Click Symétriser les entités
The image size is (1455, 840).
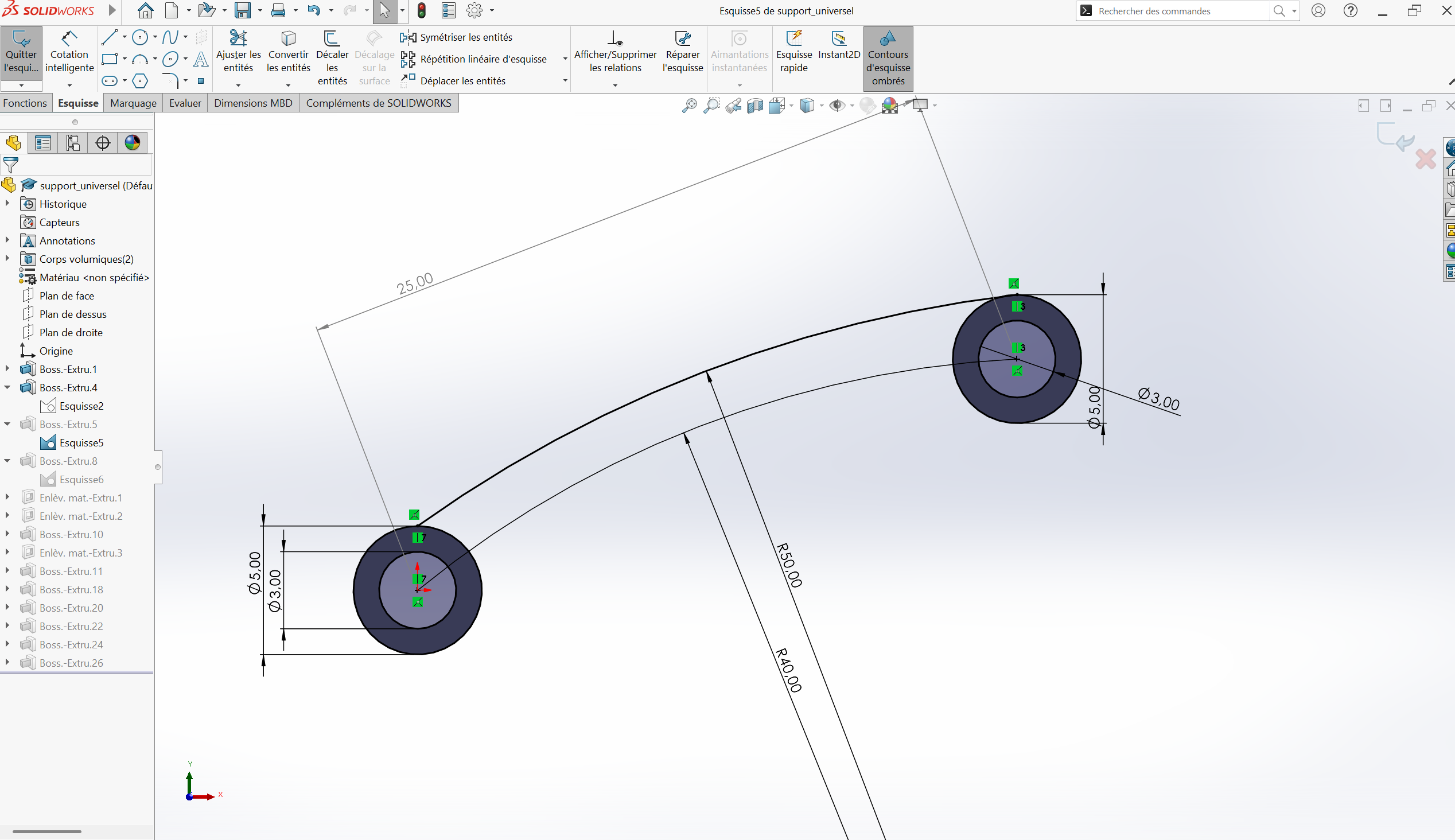pyautogui.click(x=456, y=37)
